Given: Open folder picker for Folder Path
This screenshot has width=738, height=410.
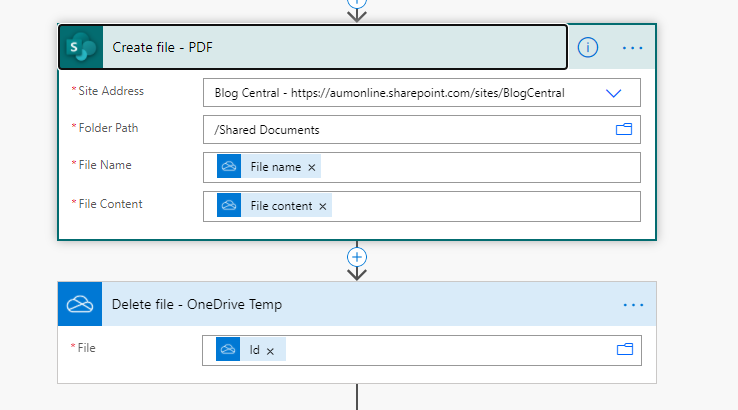Looking at the screenshot, I should tap(624, 129).
